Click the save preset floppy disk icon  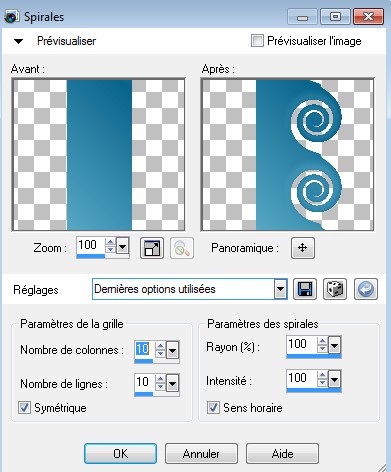click(305, 289)
